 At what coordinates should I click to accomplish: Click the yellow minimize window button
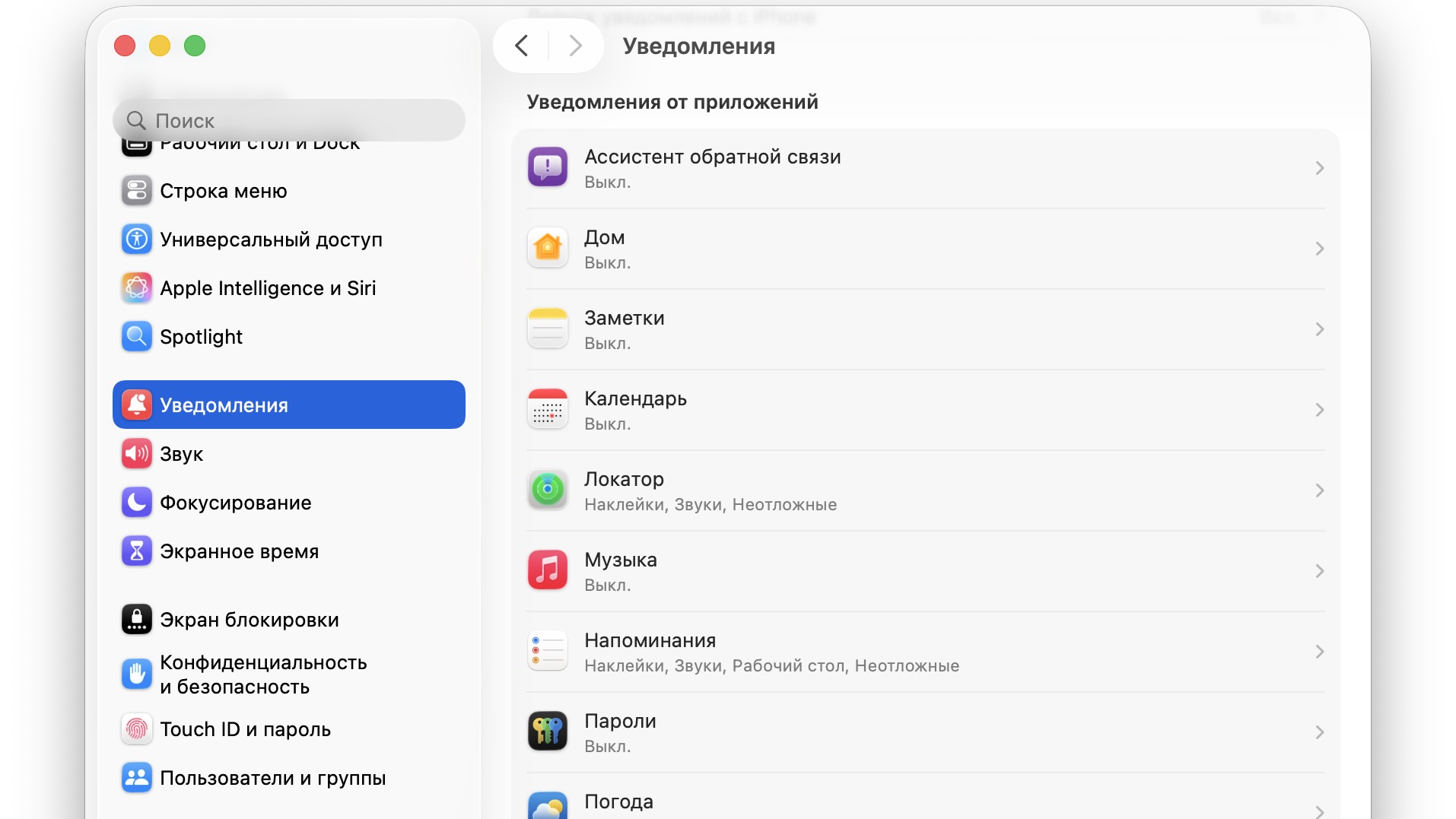pos(160,46)
